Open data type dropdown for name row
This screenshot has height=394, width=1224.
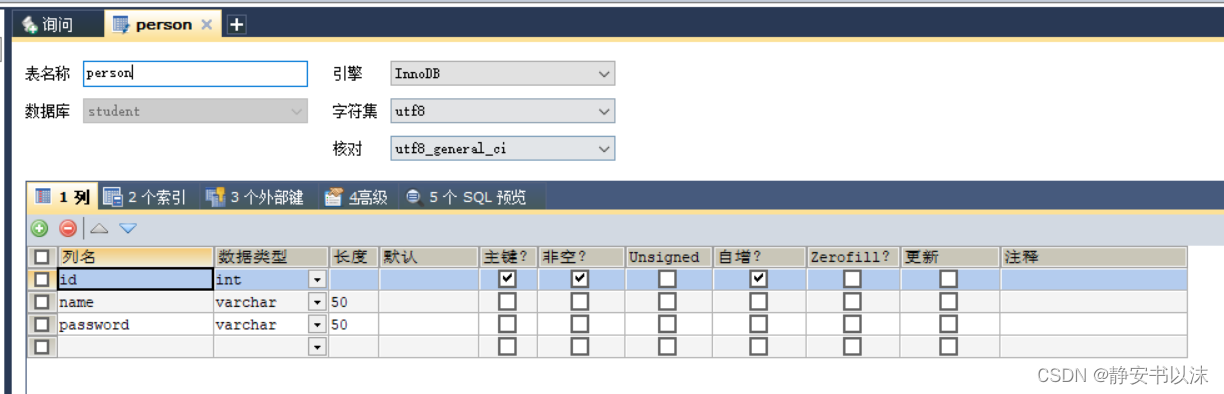[x=318, y=302]
